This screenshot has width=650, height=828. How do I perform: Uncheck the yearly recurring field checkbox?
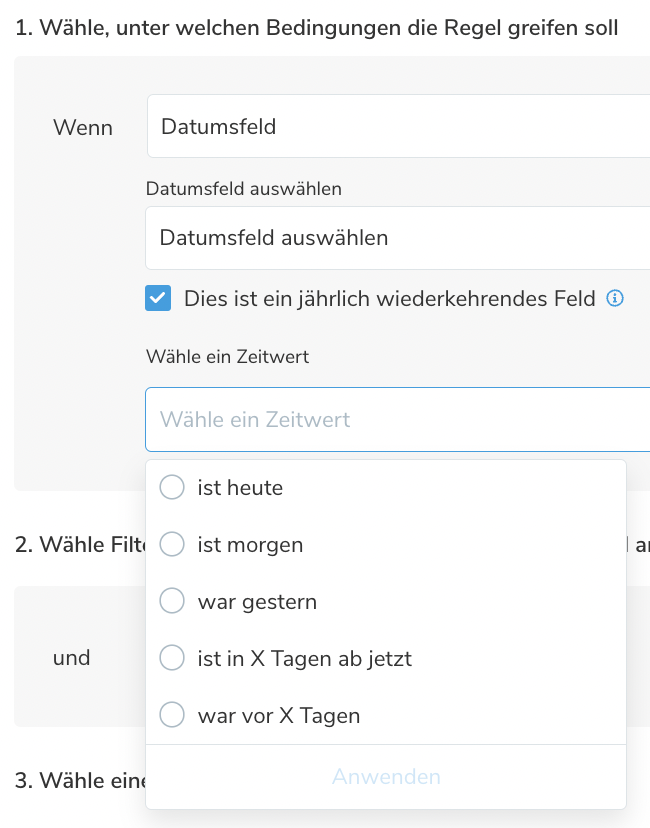[x=158, y=298]
